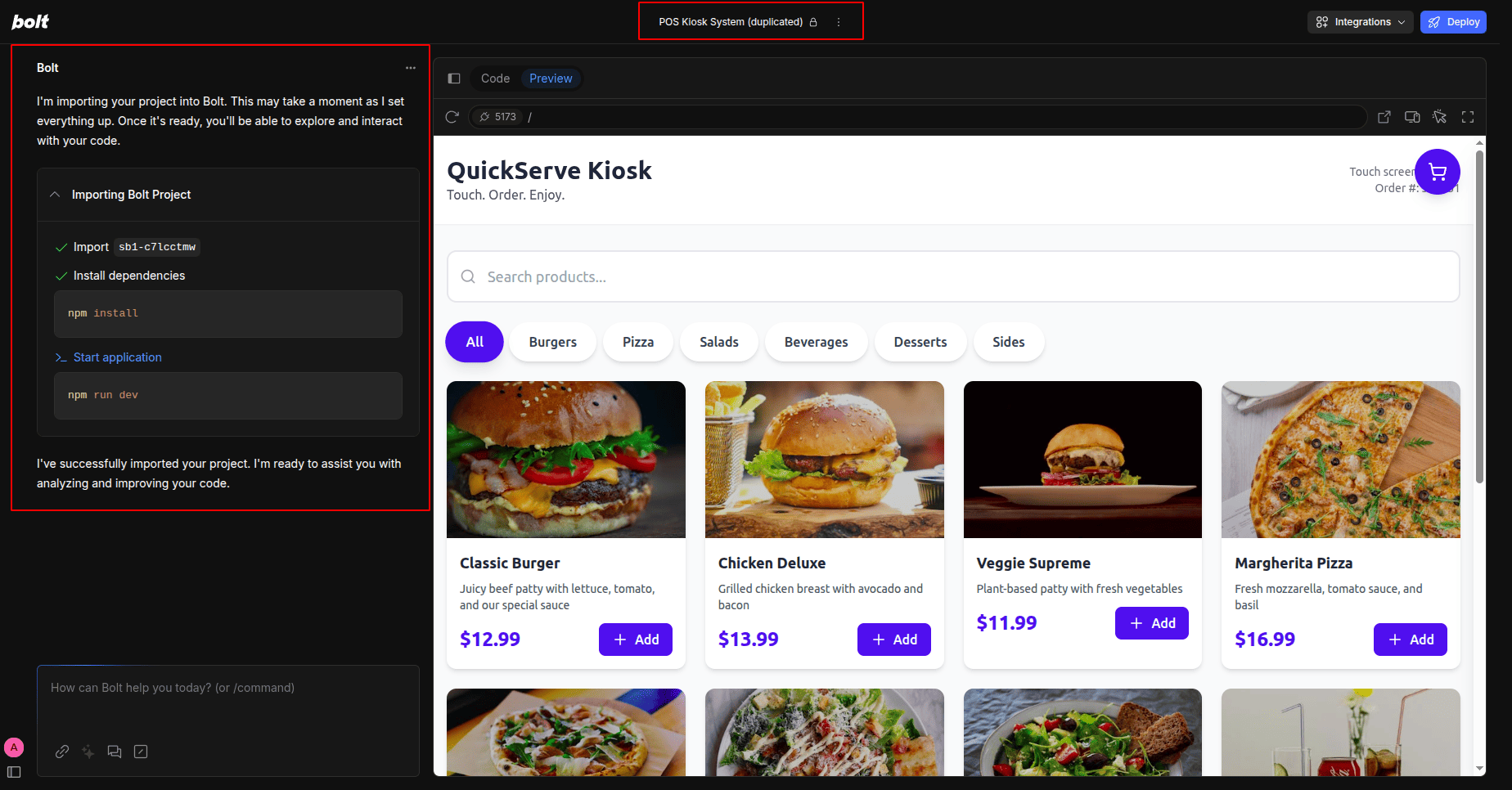Switch to the Code tab
The height and width of the screenshot is (790, 1512).
pos(495,79)
